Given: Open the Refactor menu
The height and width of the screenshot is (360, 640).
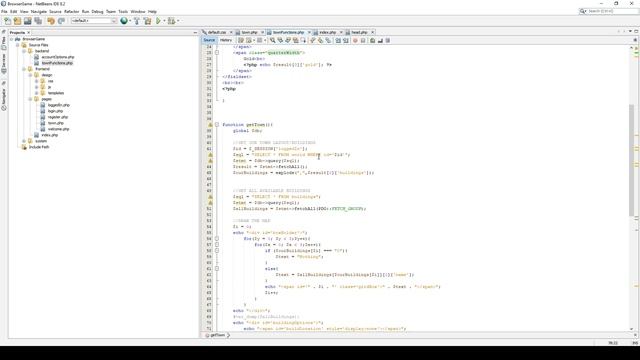Looking at the screenshot, I should click(71, 11).
